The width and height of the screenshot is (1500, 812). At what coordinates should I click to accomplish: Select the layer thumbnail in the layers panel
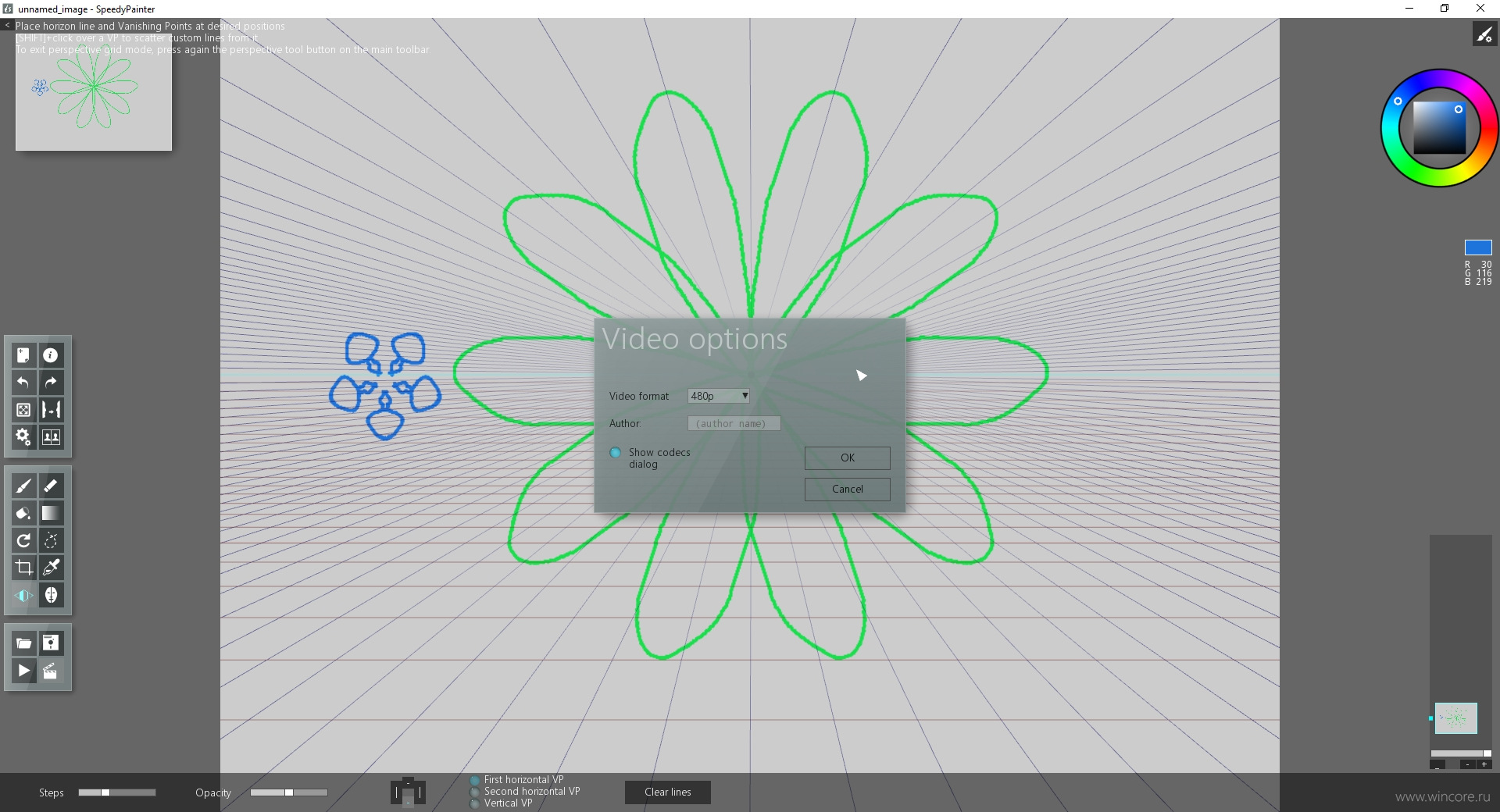pos(1455,718)
